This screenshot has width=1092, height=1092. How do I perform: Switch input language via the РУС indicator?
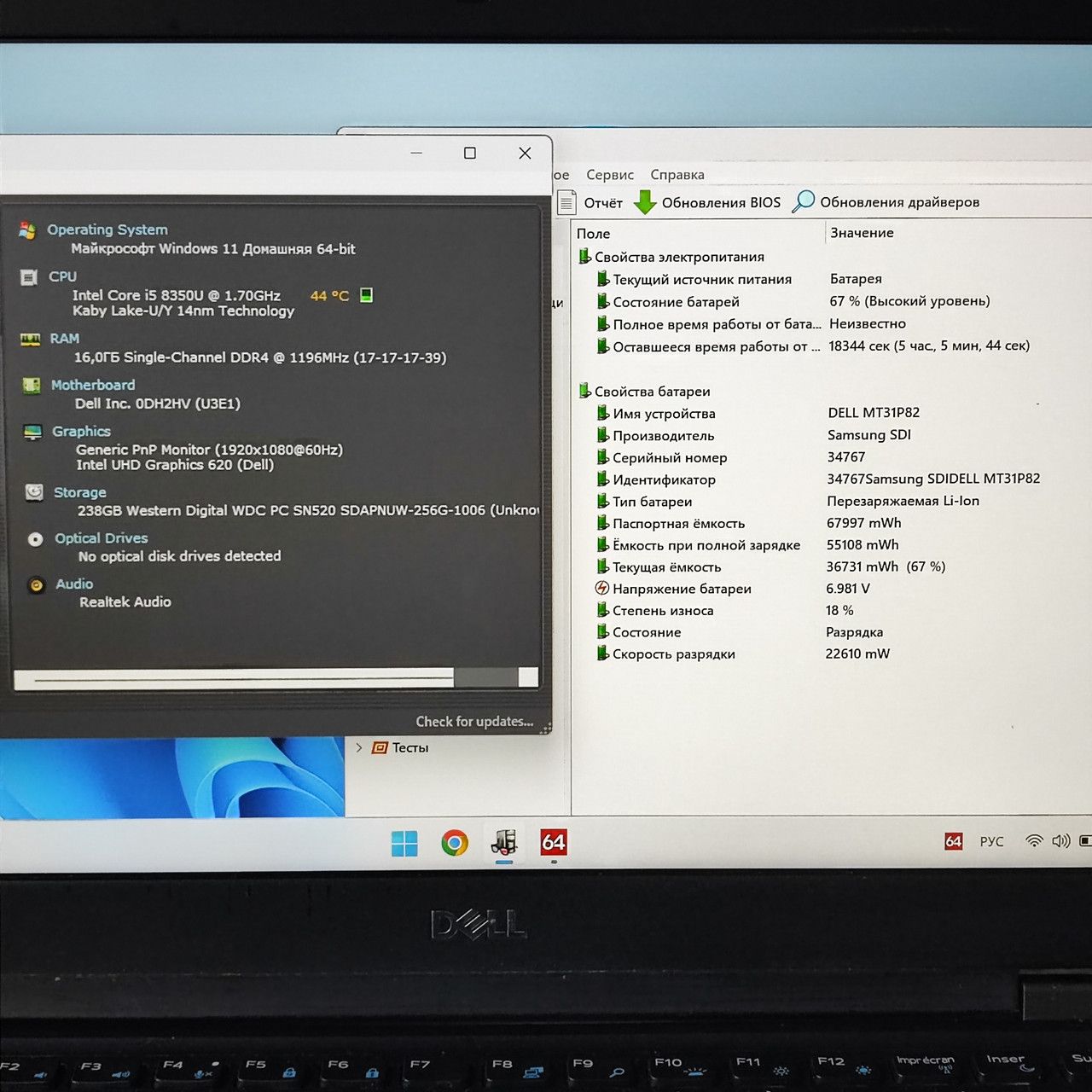(991, 842)
